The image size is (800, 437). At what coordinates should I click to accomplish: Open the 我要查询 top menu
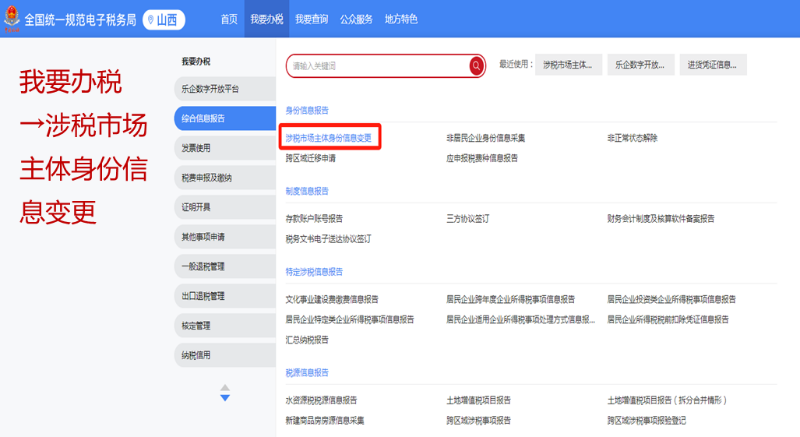tap(310, 19)
